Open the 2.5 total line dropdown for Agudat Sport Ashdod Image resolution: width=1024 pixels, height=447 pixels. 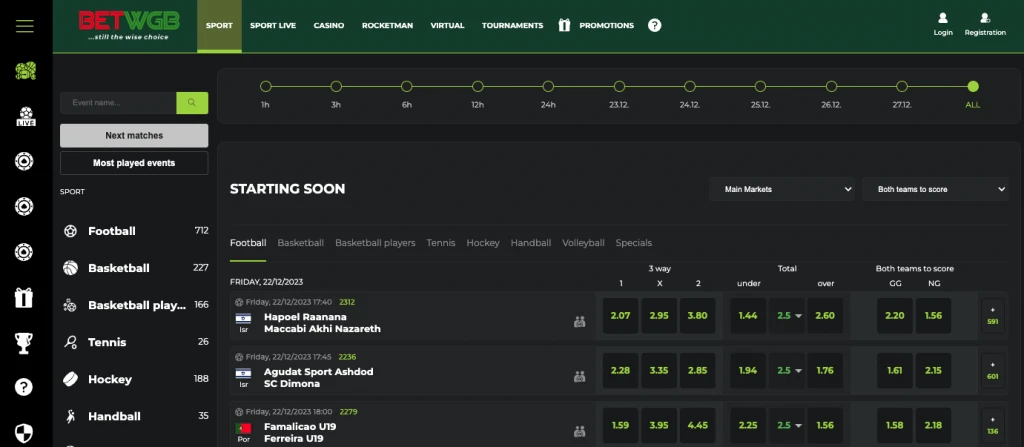tap(789, 371)
